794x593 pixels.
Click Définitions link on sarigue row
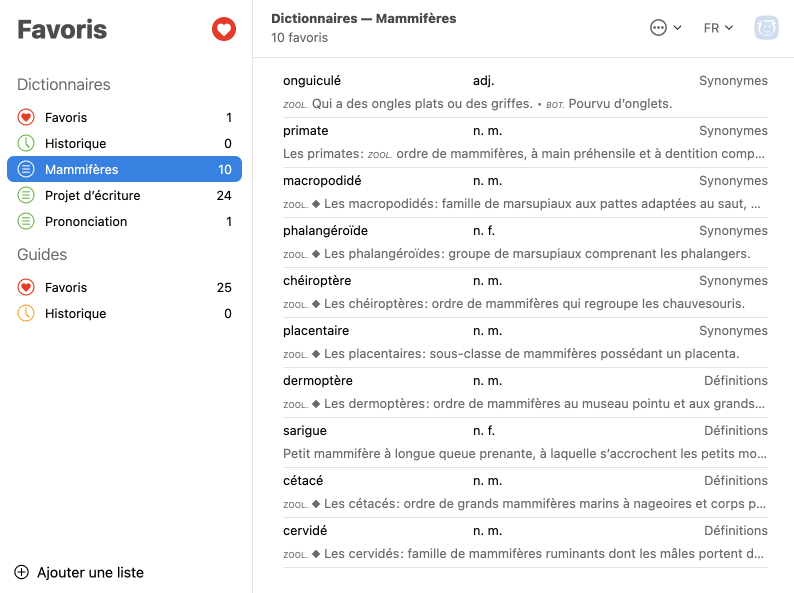(735, 431)
